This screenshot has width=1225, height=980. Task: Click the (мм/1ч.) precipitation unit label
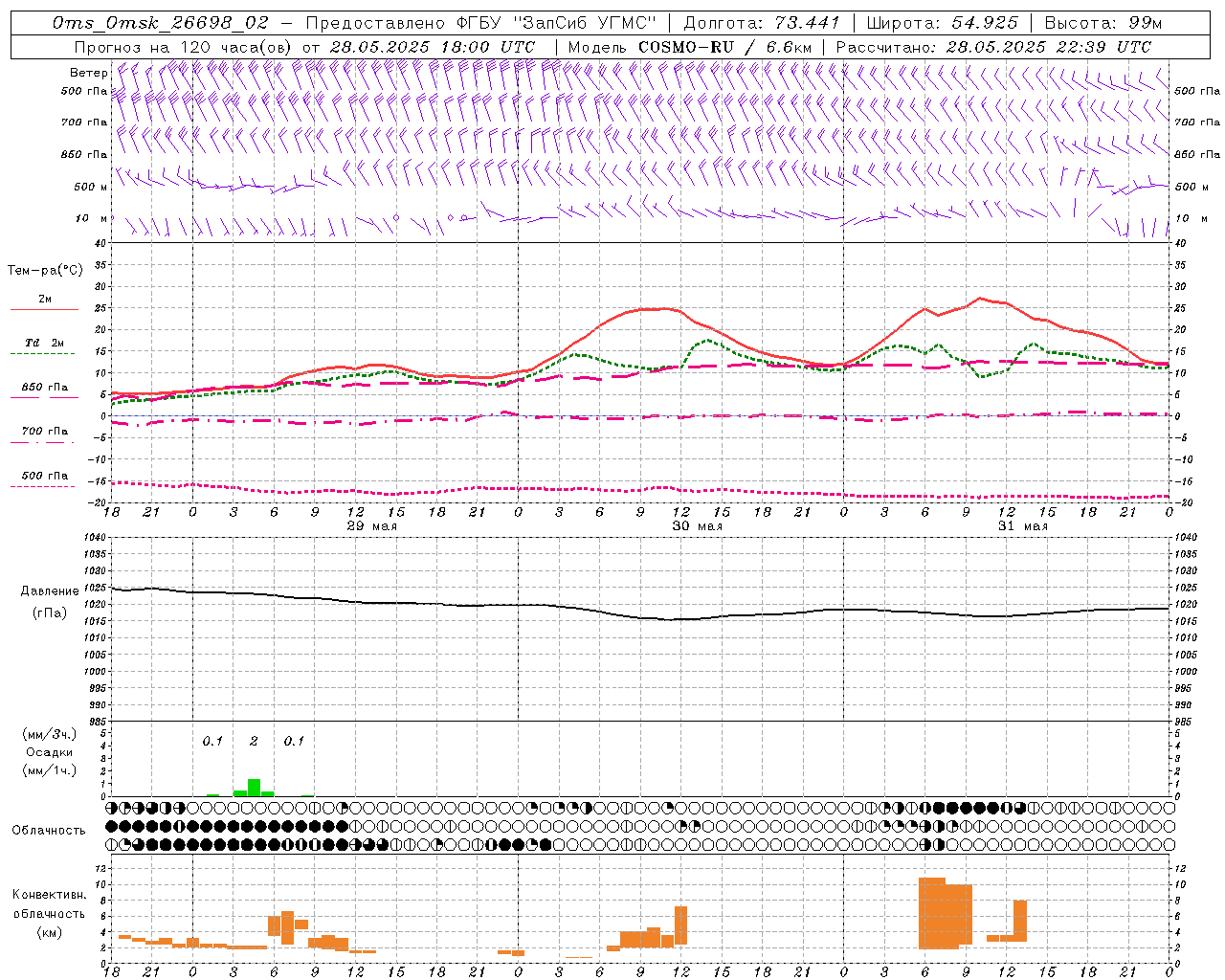pos(49,770)
